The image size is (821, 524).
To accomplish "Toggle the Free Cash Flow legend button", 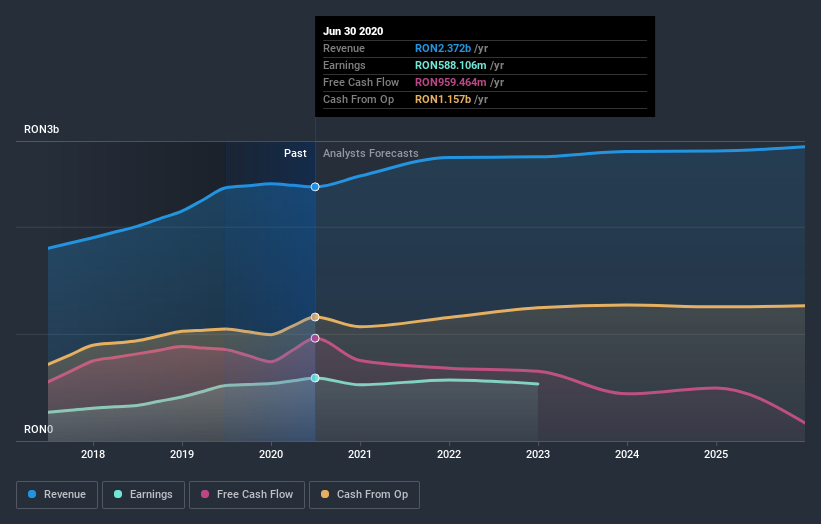I will pyautogui.click(x=247, y=495).
